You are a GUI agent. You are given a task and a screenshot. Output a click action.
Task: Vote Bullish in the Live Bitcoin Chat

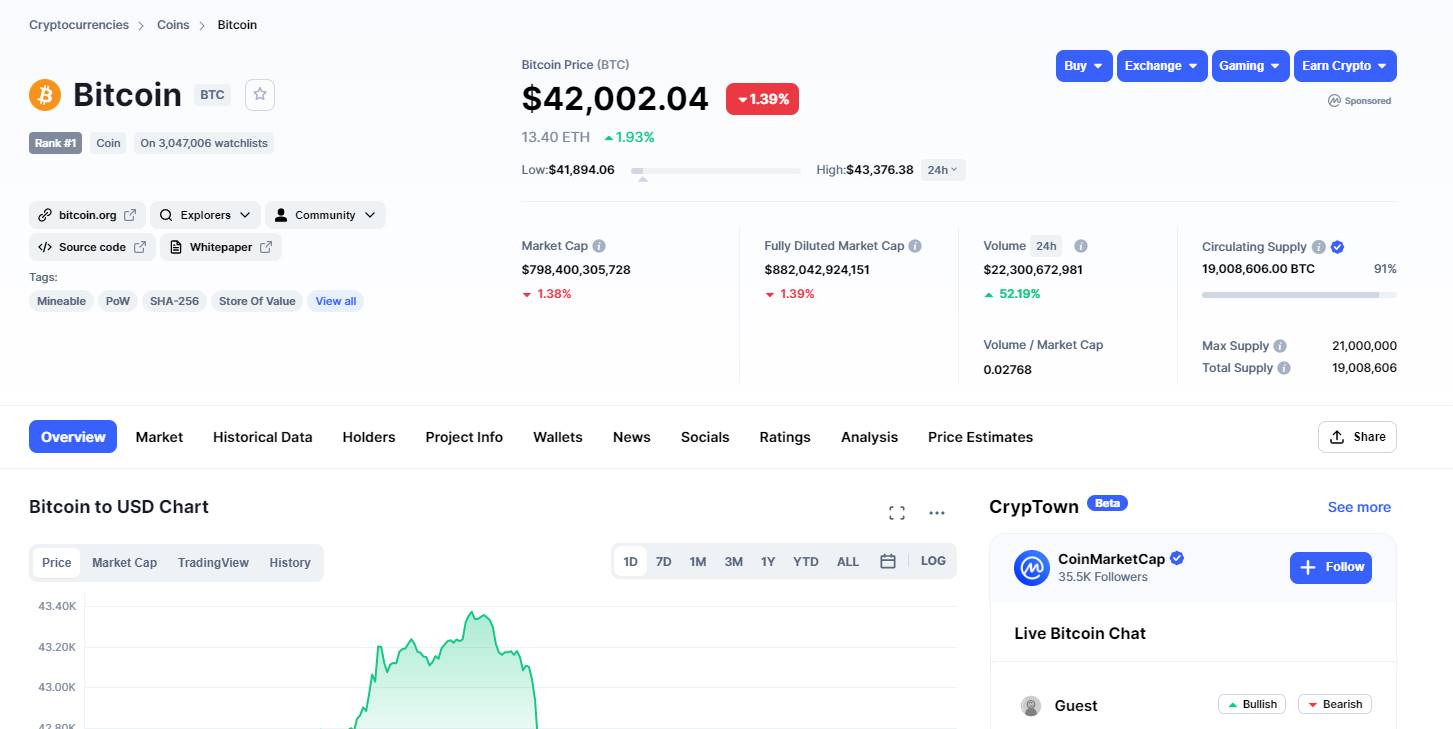tap(1251, 705)
